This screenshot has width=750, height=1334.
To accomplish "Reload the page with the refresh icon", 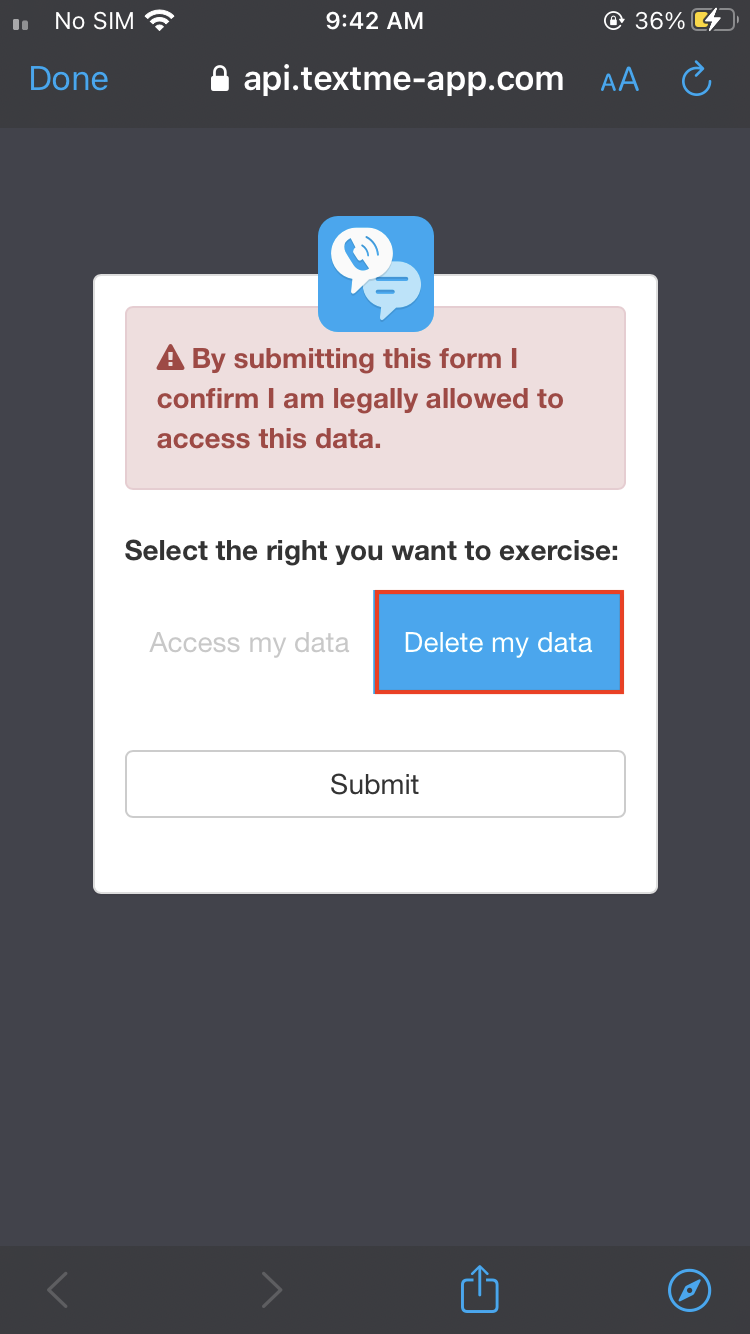I will tap(696, 79).
